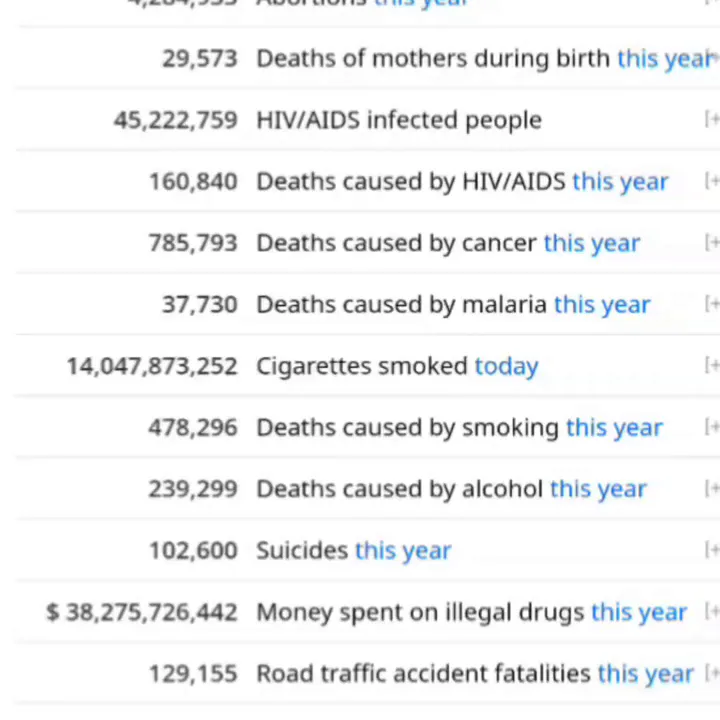The width and height of the screenshot is (720, 720).
Task: Expand the cigarettes smoked row
Action: point(712,366)
